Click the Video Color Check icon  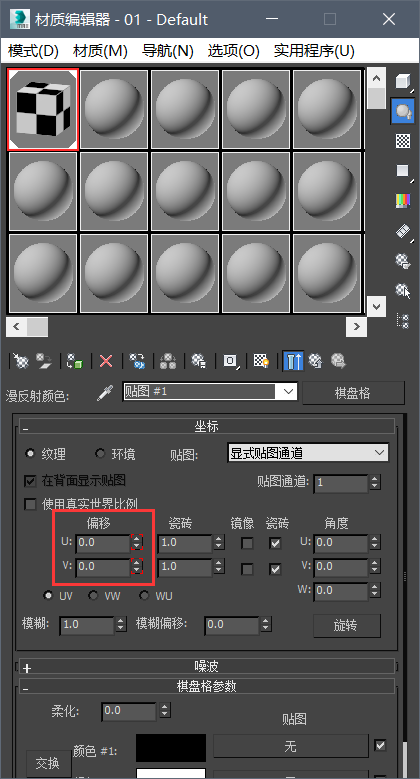(403, 201)
